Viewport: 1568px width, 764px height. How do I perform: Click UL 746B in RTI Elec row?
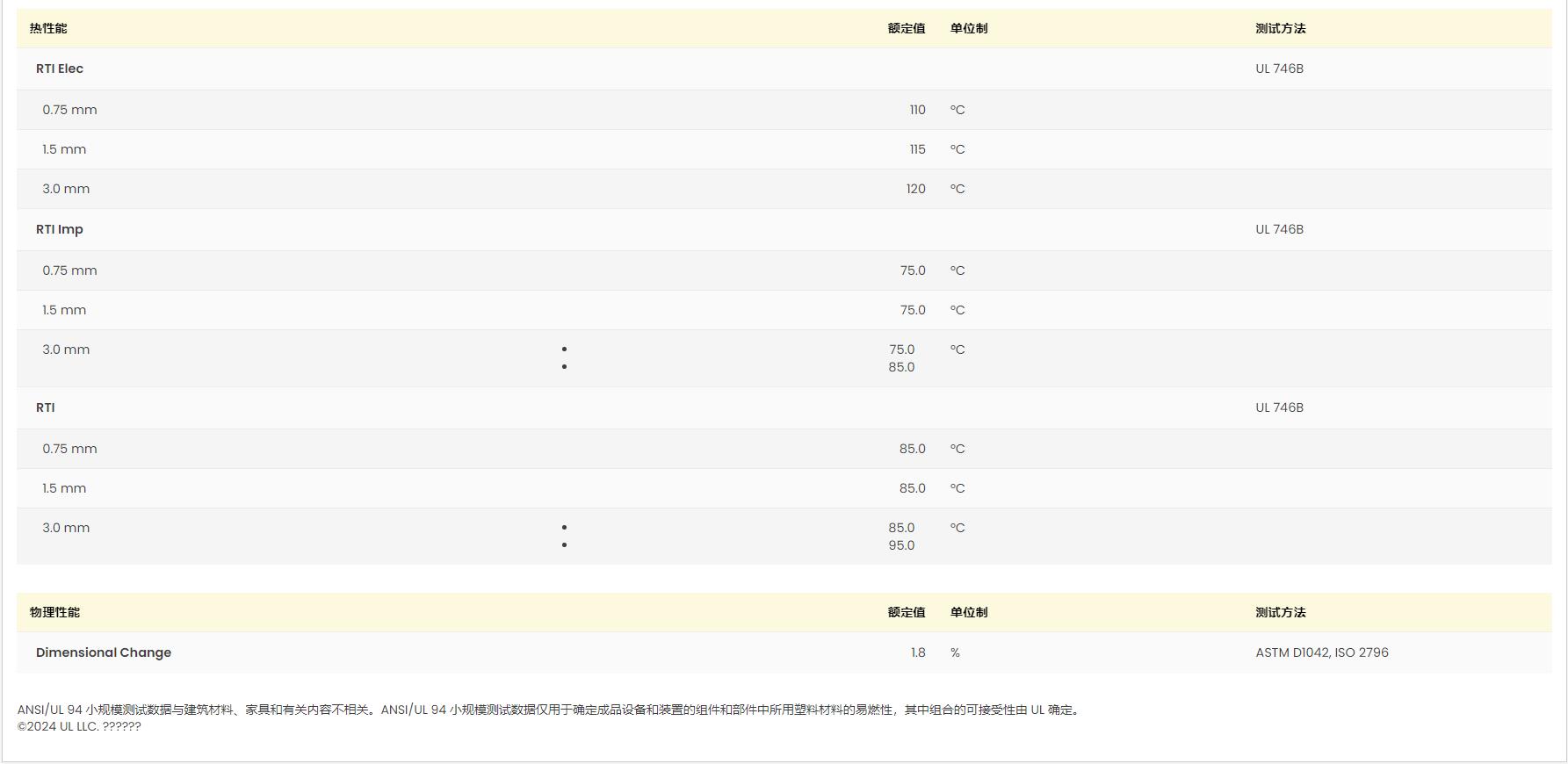pos(1279,68)
